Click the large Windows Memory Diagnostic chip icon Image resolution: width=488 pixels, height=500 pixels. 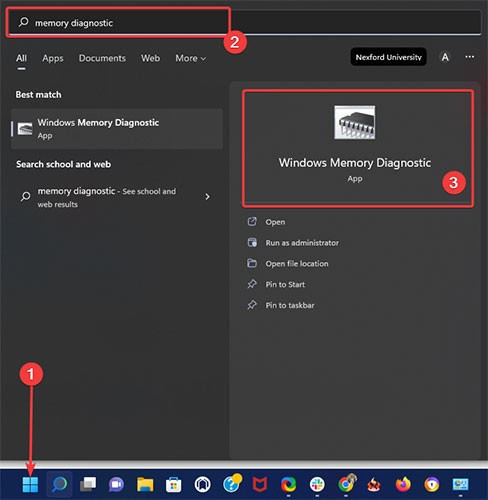pyautogui.click(x=355, y=122)
